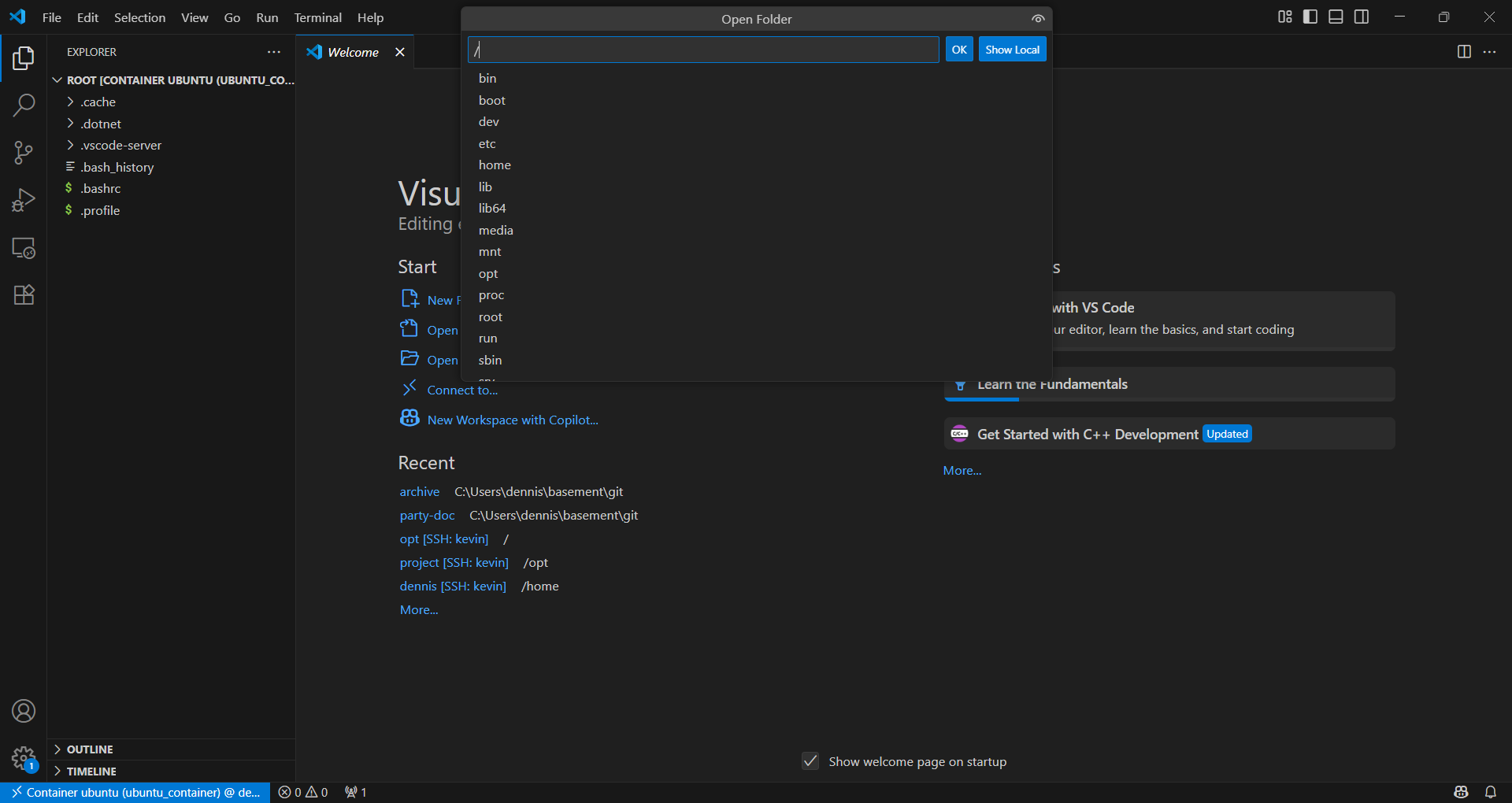1512x803 pixels.
Task: Open the Remote Explorer view
Action: [24, 248]
